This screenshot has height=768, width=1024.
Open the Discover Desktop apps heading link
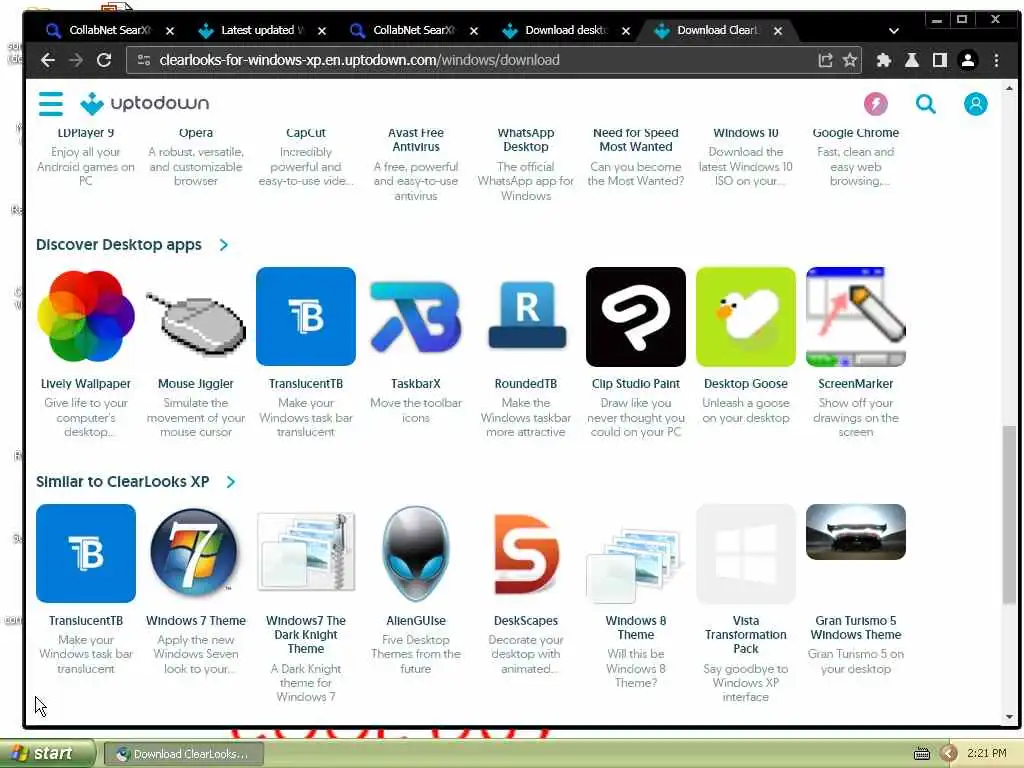(x=119, y=245)
